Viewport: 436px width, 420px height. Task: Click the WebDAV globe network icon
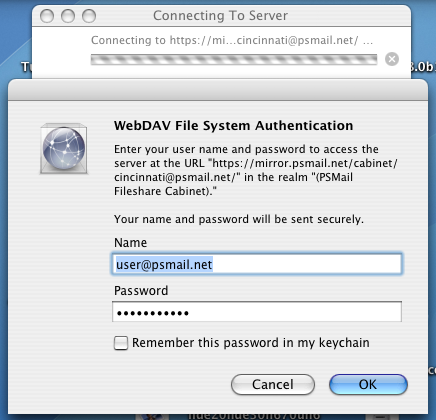tap(64, 149)
